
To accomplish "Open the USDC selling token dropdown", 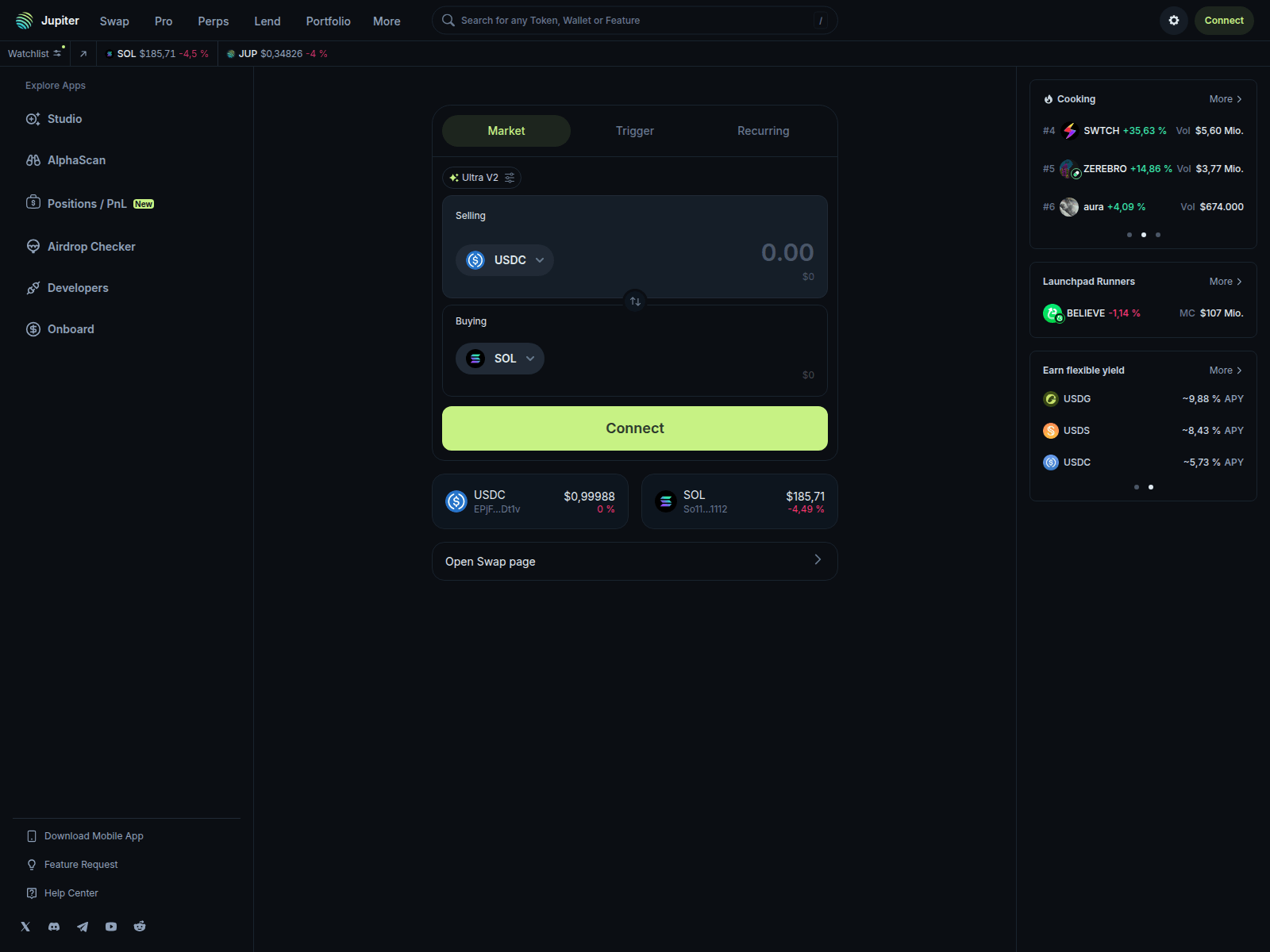I will click(x=505, y=260).
